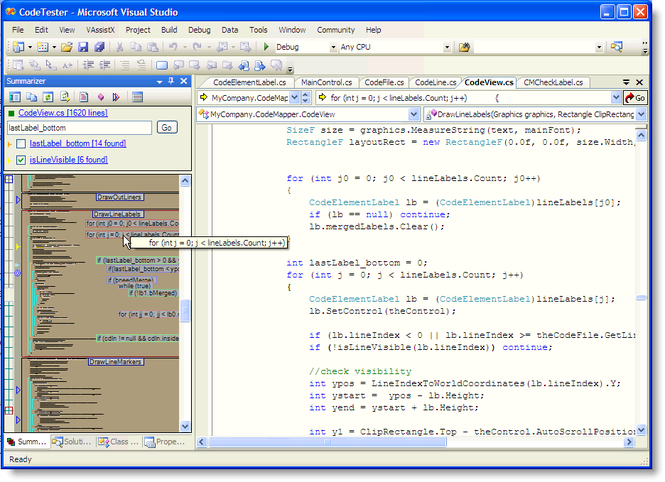
Task: Click the Open File folder icon
Action: pyautogui.click(x=66, y=47)
